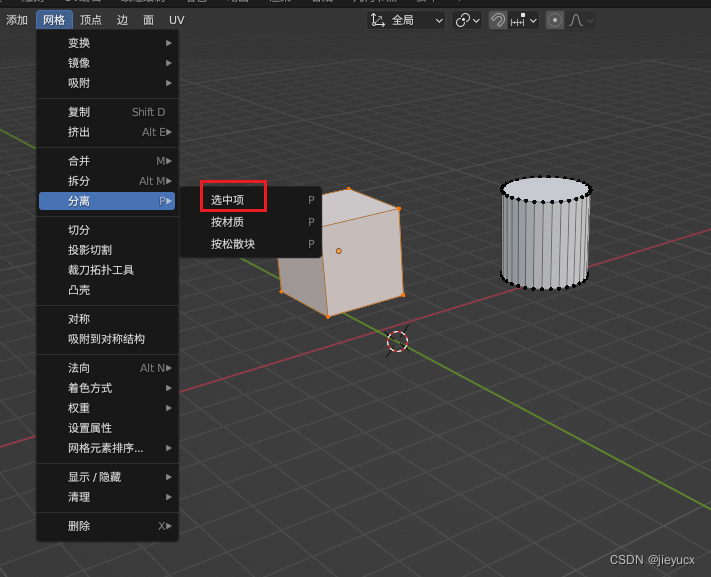Select the 设置属性 menu entry
Image resolution: width=711 pixels, height=577 pixels.
coord(107,428)
